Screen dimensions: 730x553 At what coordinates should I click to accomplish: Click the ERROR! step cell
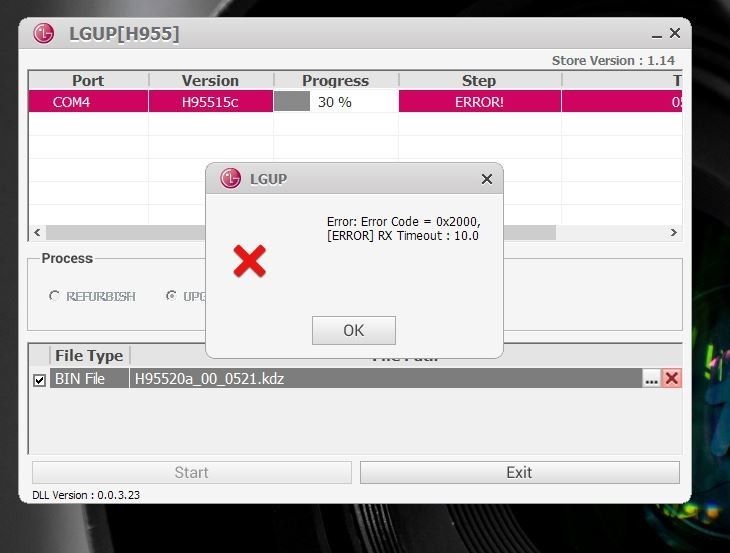(480, 101)
